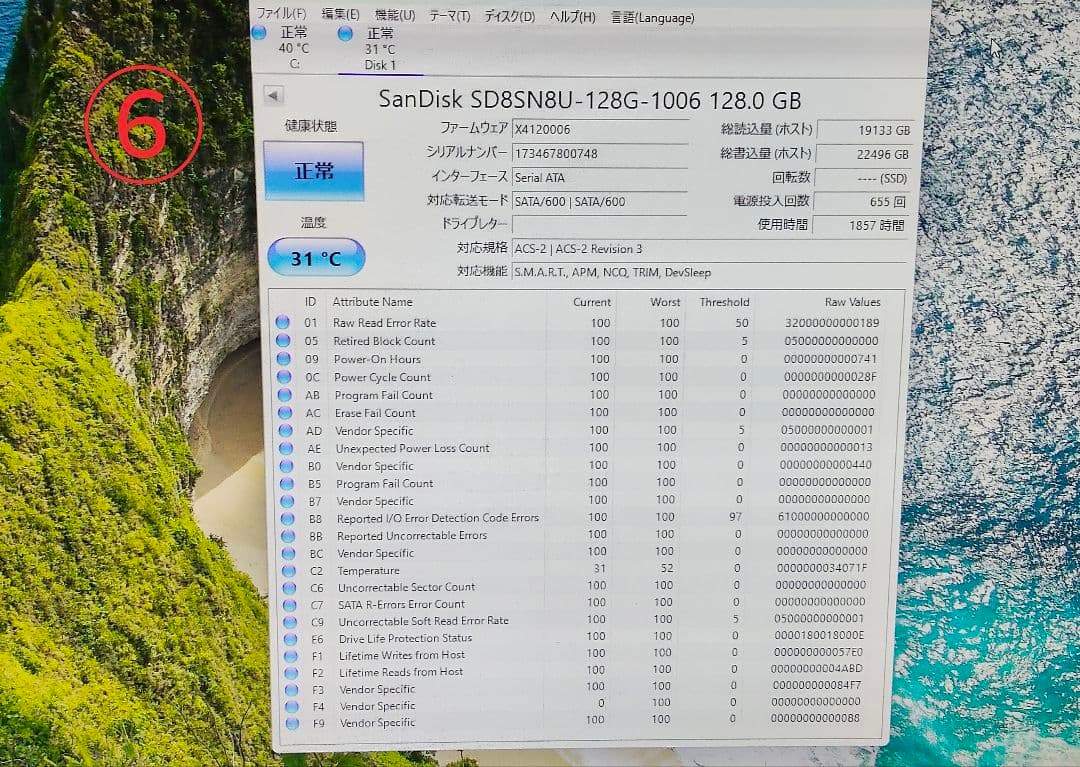Open the 言語 language selection menu
Viewport: 1080px width, 767px height.
[x=651, y=17]
